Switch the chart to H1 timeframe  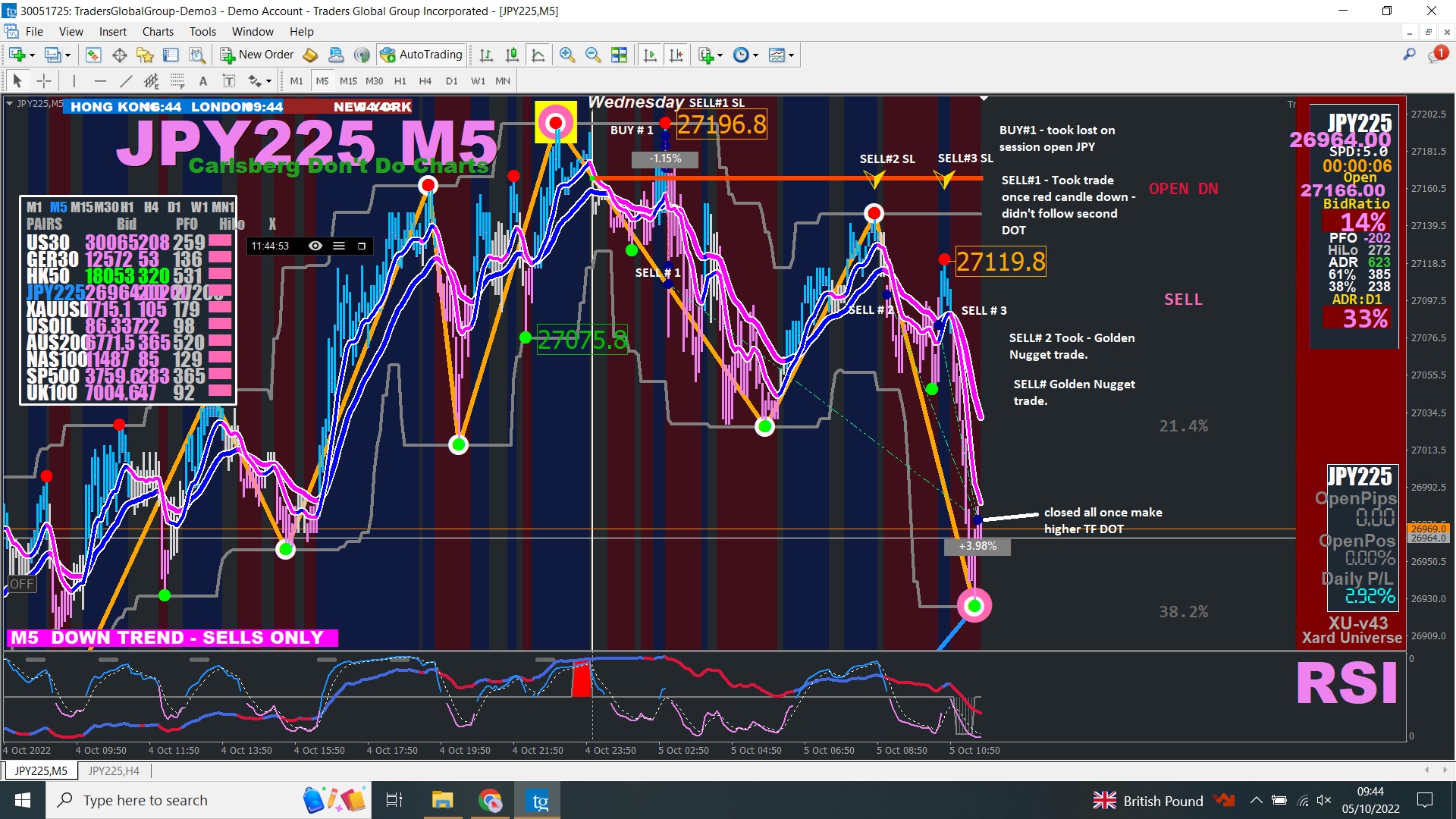(x=400, y=81)
